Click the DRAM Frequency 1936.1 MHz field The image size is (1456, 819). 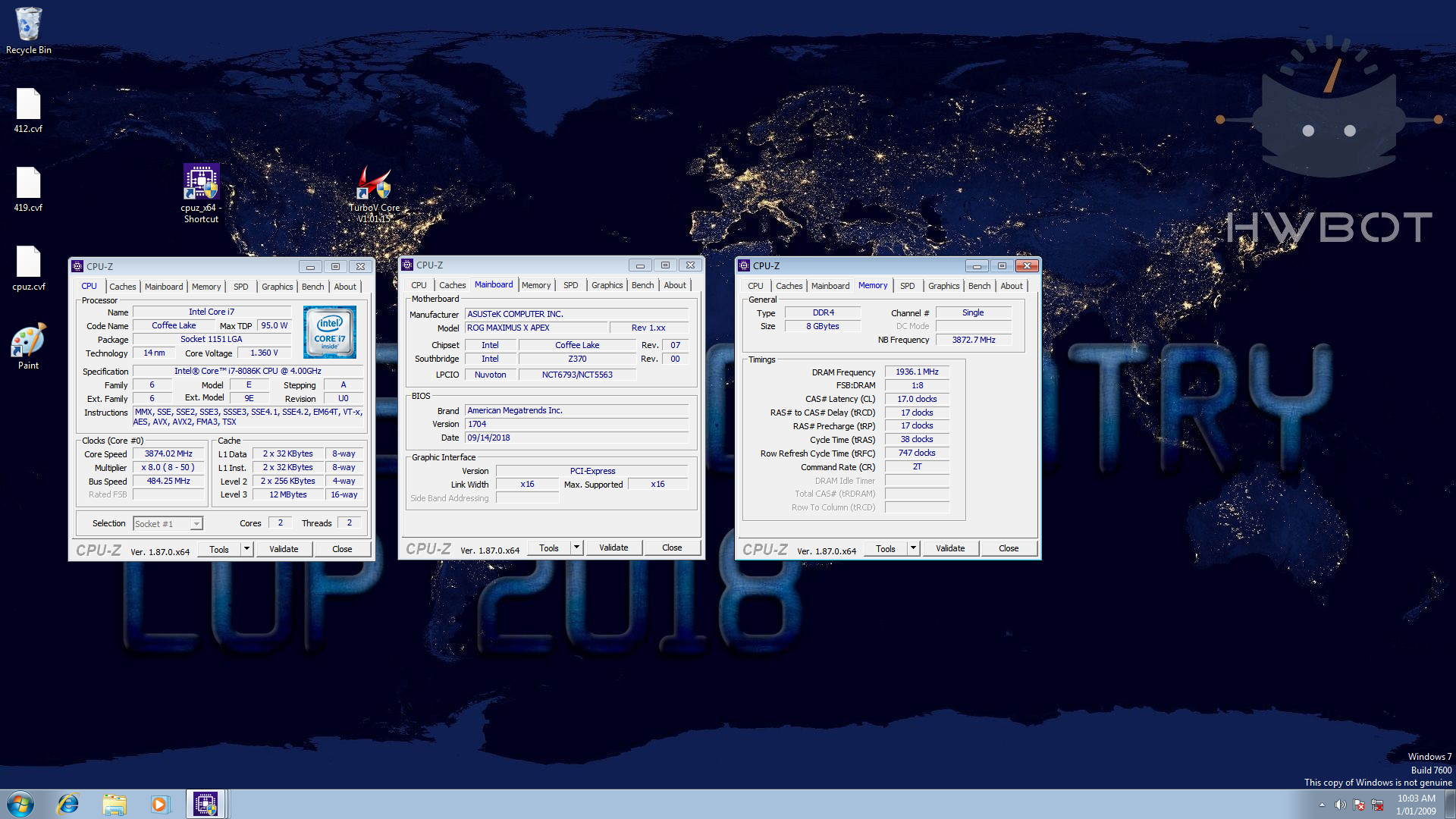coord(917,372)
